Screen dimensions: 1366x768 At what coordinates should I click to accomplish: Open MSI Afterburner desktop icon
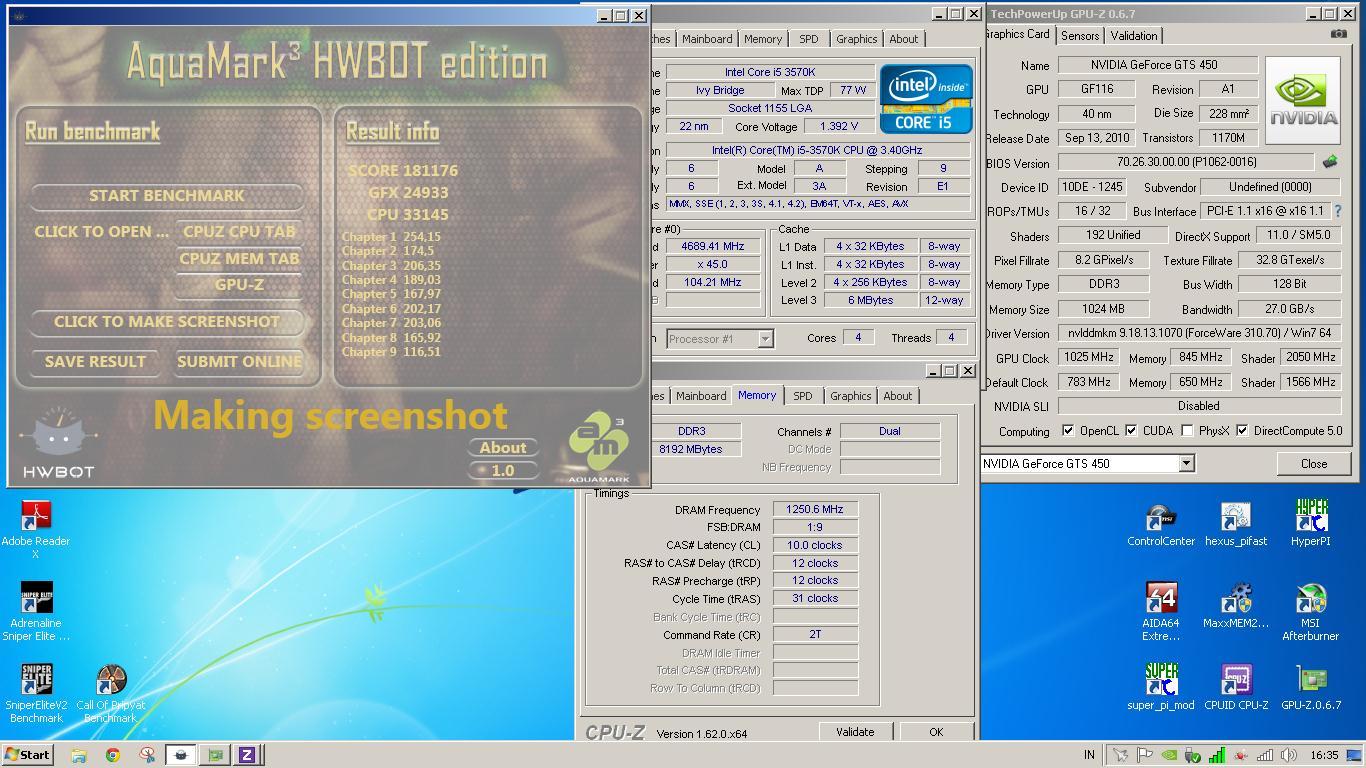[1311, 610]
